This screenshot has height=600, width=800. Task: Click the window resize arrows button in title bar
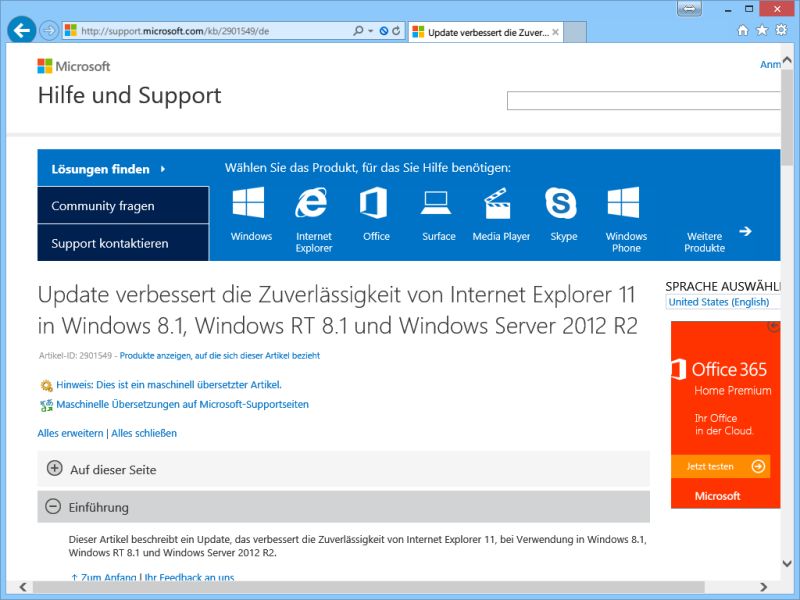(689, 9)
